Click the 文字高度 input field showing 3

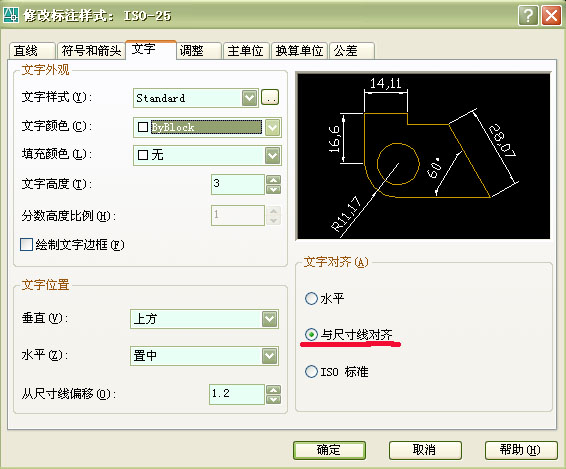238,184
